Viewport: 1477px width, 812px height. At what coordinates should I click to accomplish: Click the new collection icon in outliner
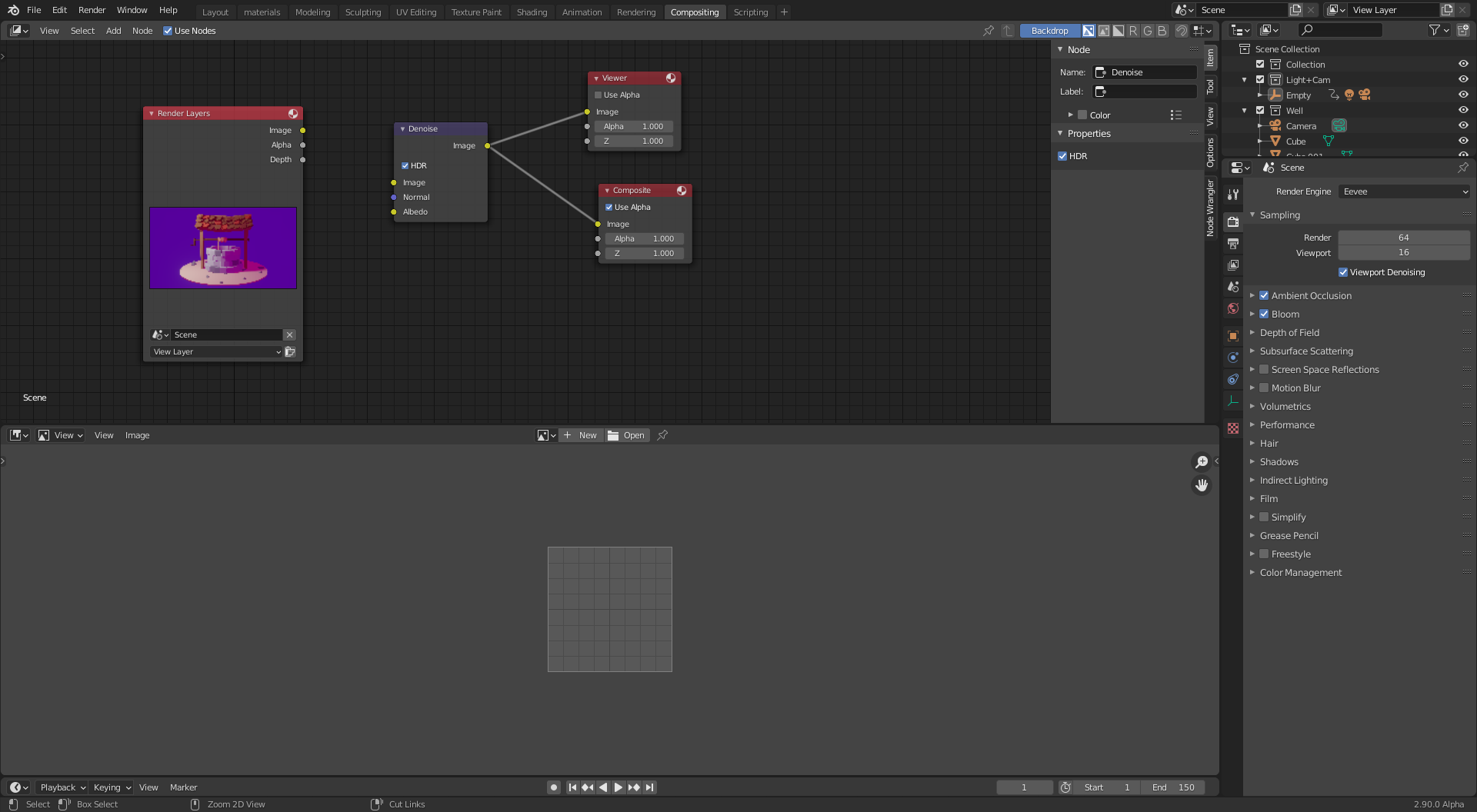pos(1463,30)
